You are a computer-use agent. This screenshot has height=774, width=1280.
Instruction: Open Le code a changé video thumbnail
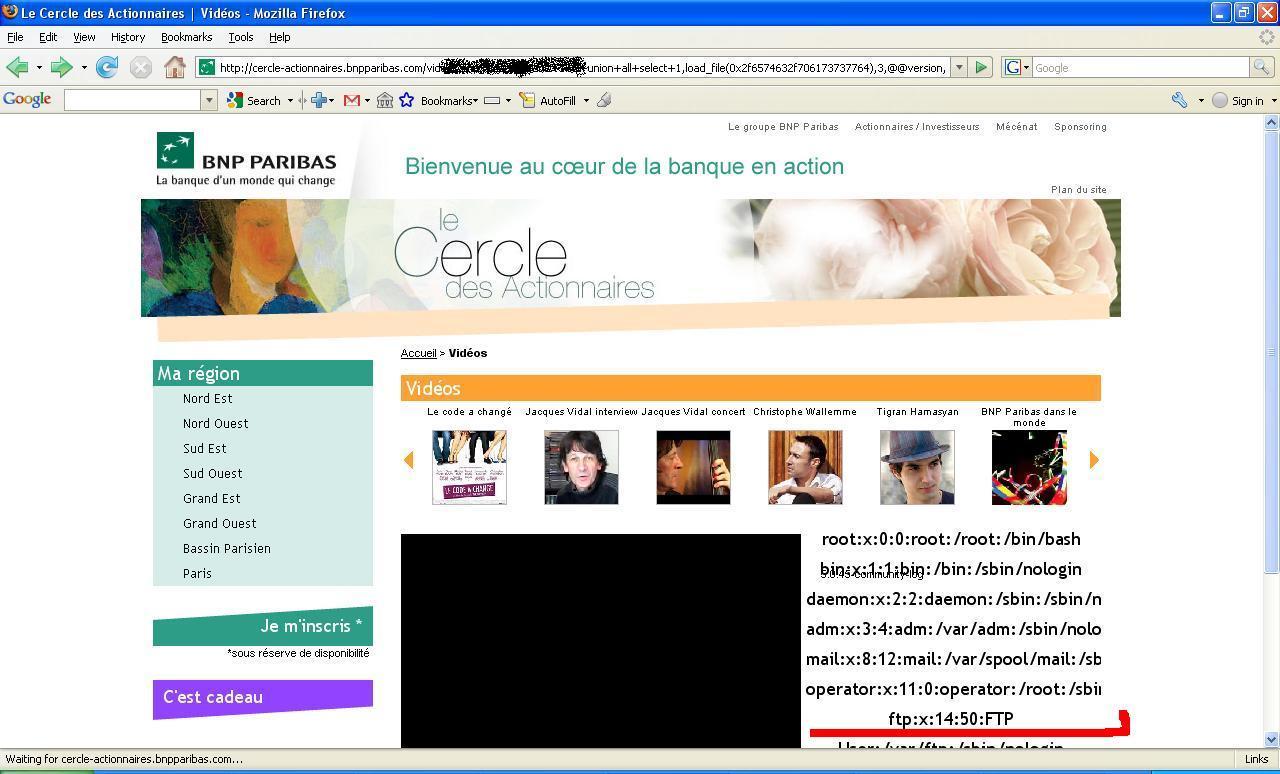tap(469, 467)
